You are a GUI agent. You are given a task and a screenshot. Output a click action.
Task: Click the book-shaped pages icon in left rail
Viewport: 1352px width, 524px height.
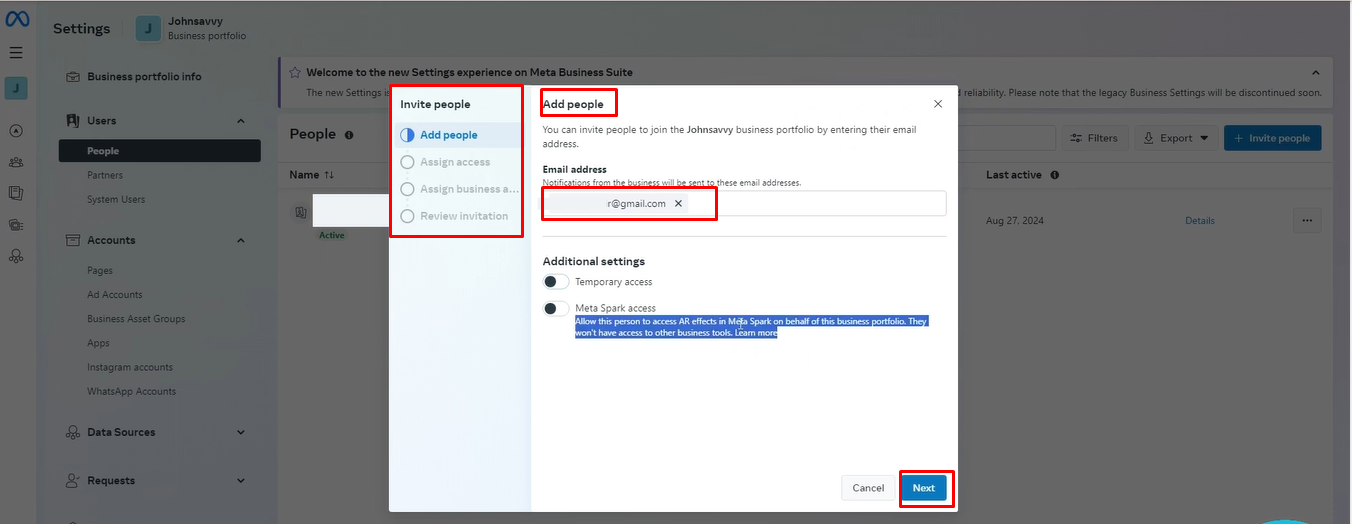[x=16, y=193]
